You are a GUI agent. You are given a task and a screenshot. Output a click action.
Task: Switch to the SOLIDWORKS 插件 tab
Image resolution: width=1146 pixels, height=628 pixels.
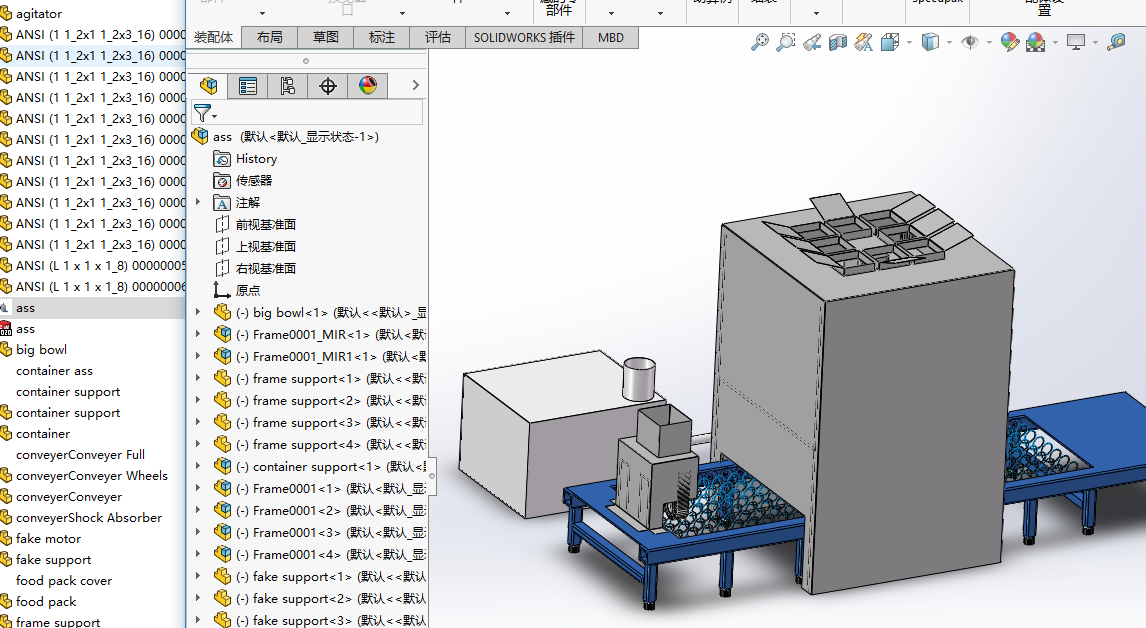(524, 37)
